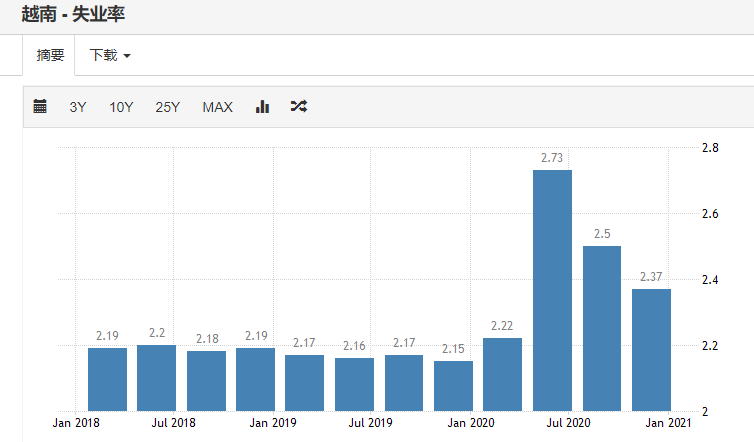Show MAX historical data range
This screenshot has height=442, width=754.
[x=217, y=107]
